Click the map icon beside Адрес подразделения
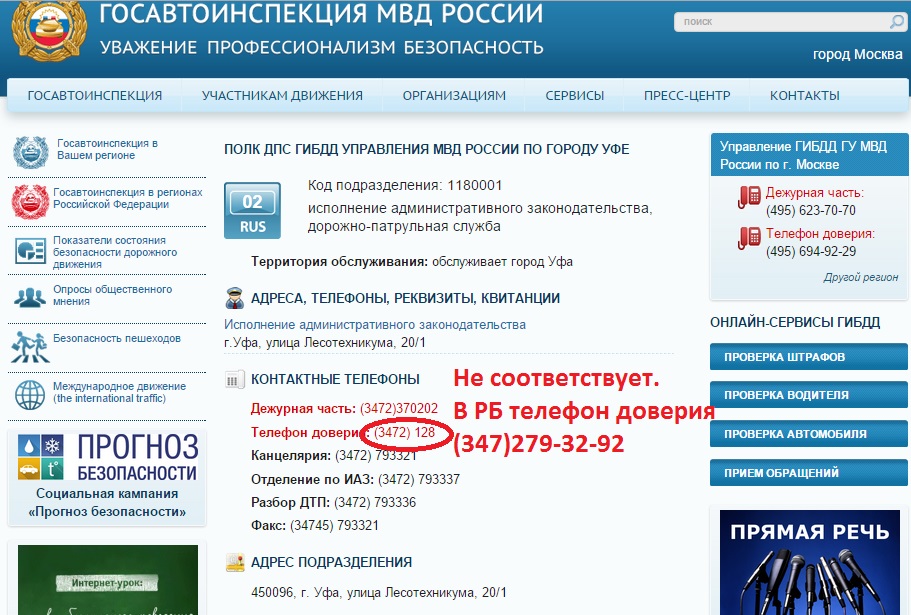This screenshot has height=615, width=911. click(x=235, y=562)
